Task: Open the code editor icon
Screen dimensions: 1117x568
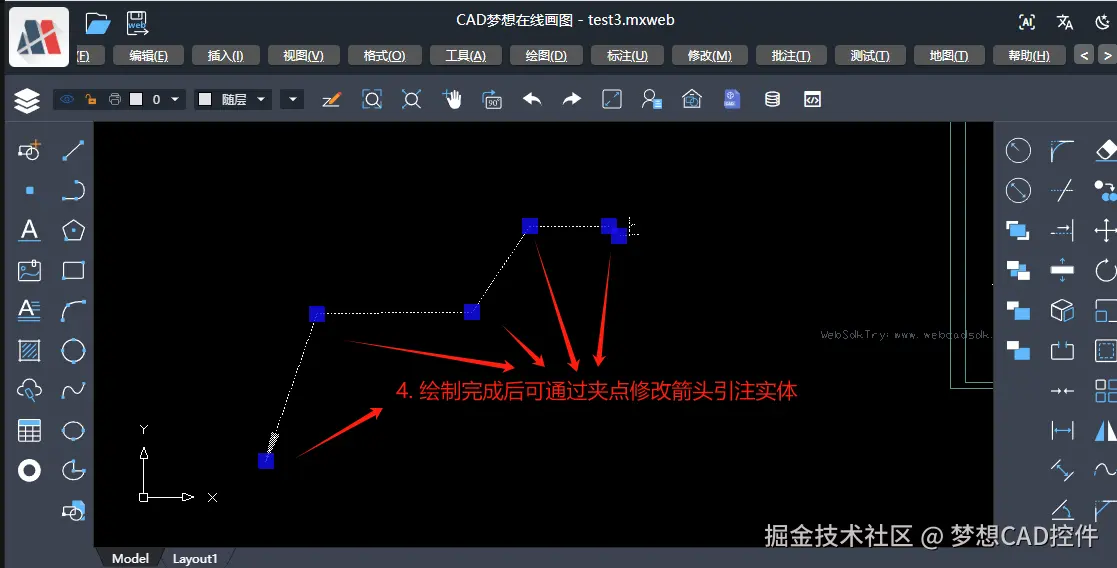Action: tap(812, 99)
